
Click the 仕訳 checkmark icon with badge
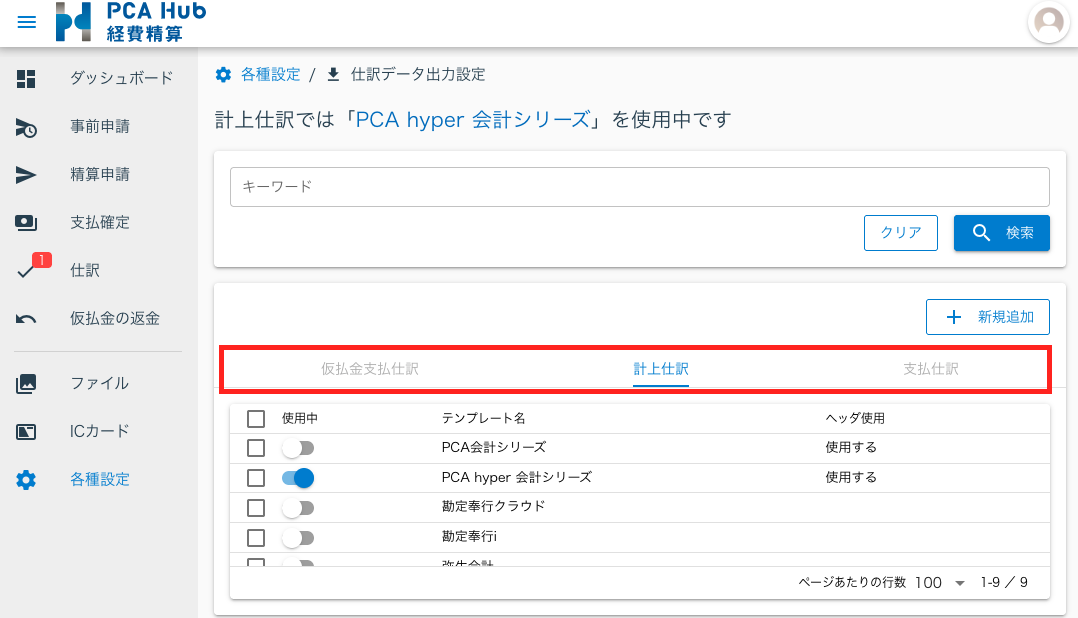point(28,271)
